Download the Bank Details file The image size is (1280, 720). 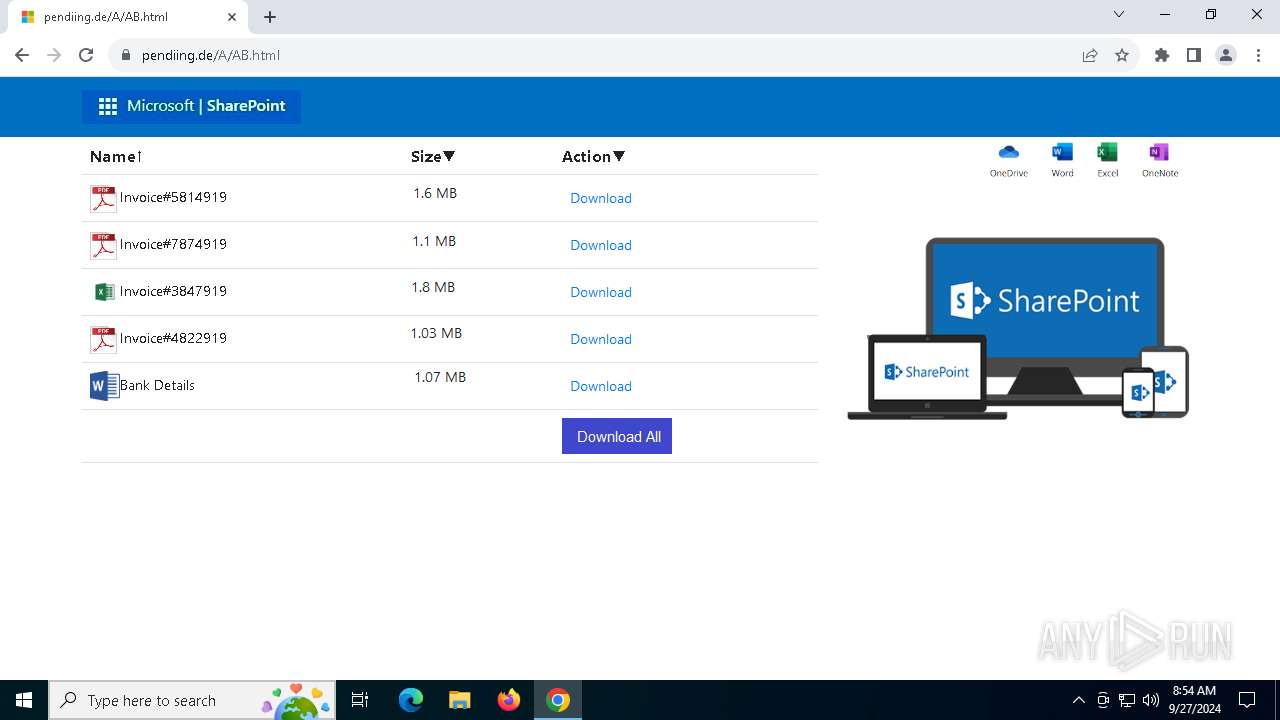pos(601,386)
